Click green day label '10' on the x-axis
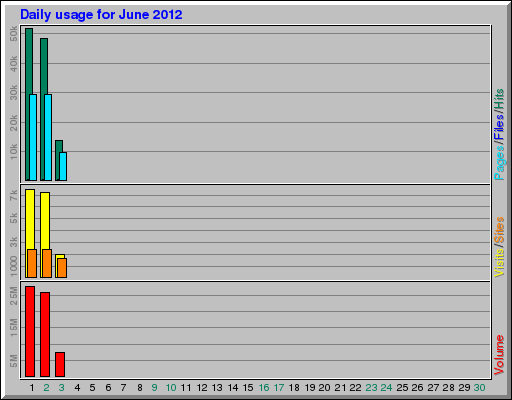 click(x=171, y=388)
